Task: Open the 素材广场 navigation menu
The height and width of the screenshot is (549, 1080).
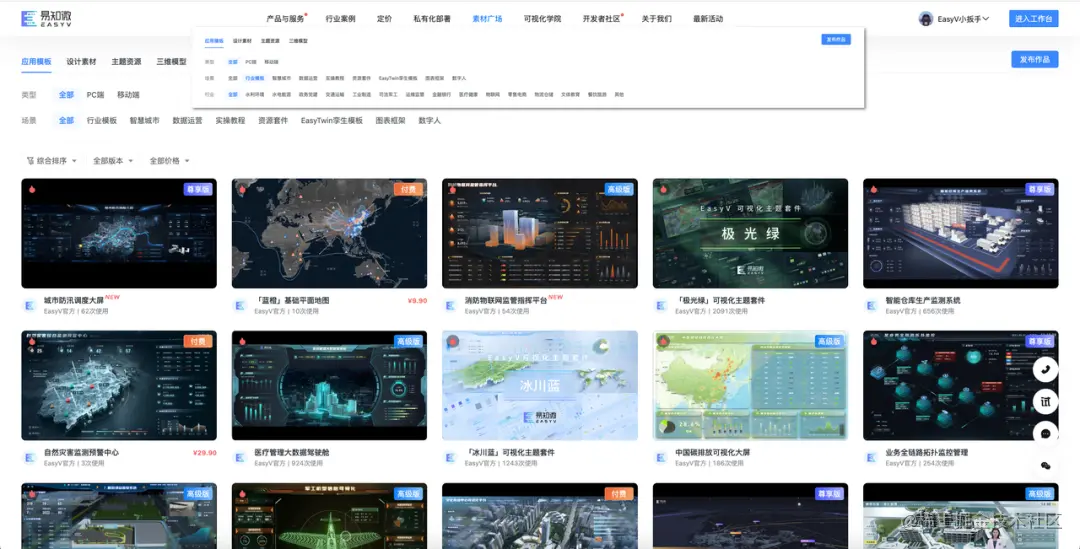Action: click(487, 19)
